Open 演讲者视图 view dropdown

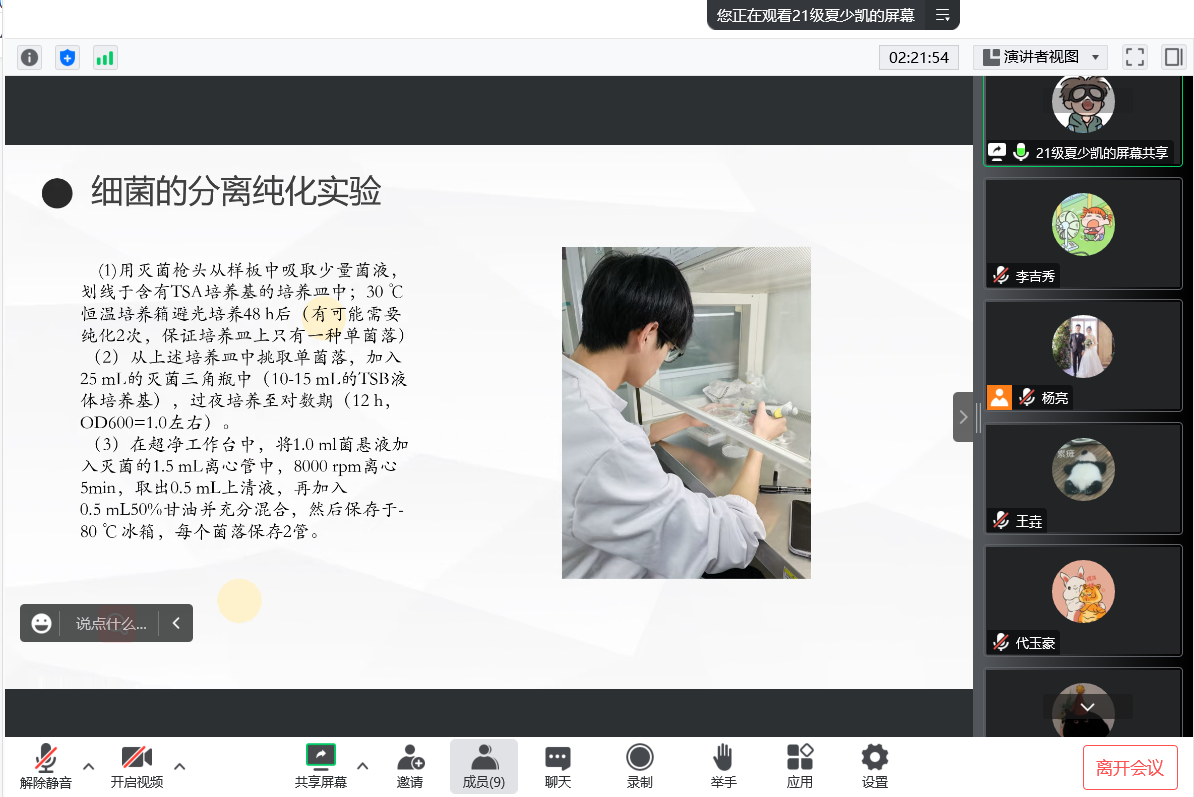pyautogui.click(x=1041, y=57)
